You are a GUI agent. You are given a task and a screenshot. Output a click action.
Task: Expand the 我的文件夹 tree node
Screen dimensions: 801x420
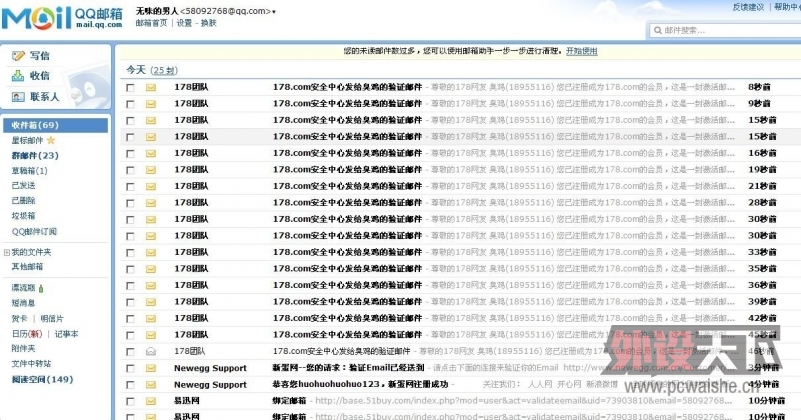tap(7, 252)
